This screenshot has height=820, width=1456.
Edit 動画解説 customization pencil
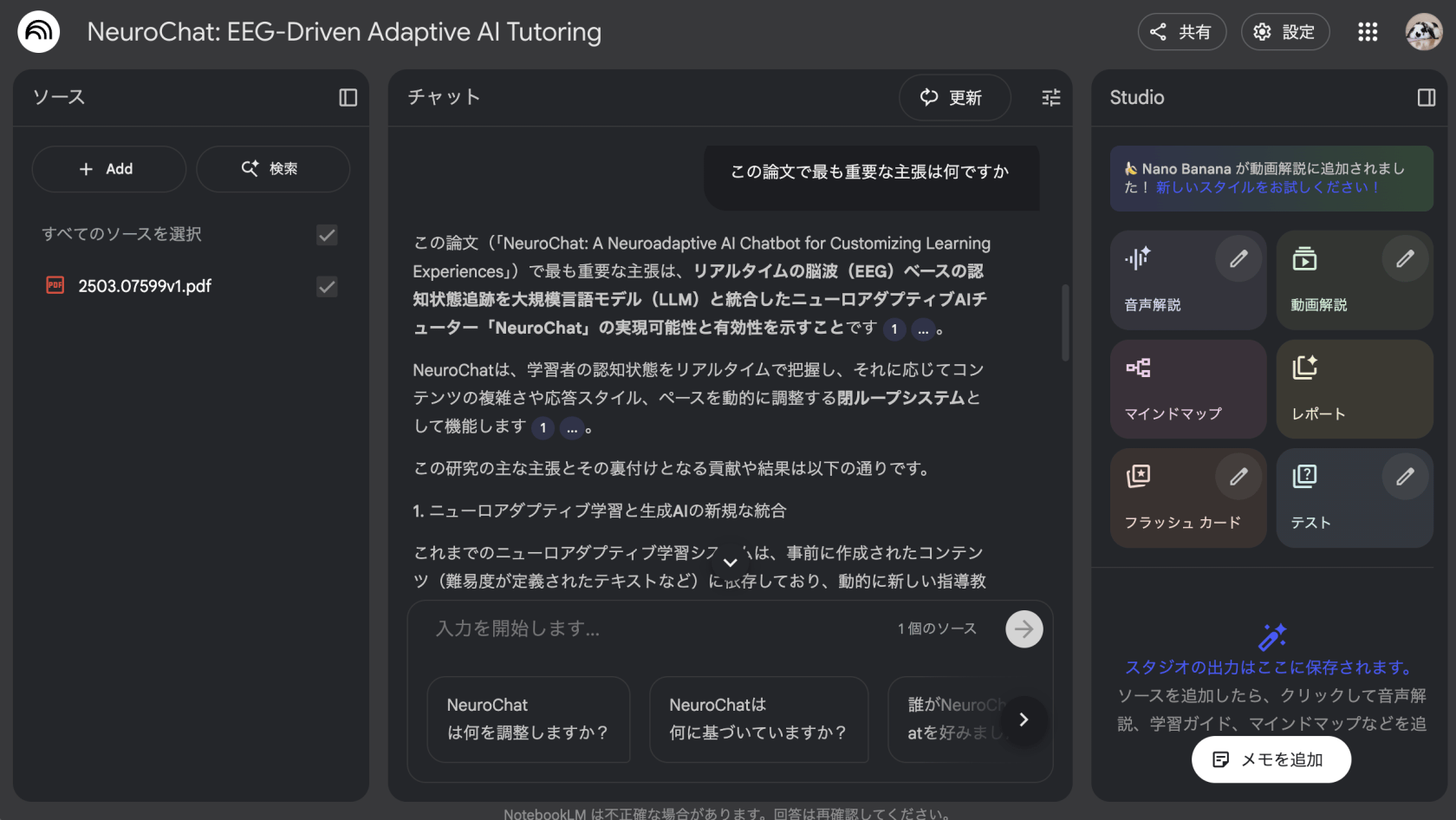1404,258
